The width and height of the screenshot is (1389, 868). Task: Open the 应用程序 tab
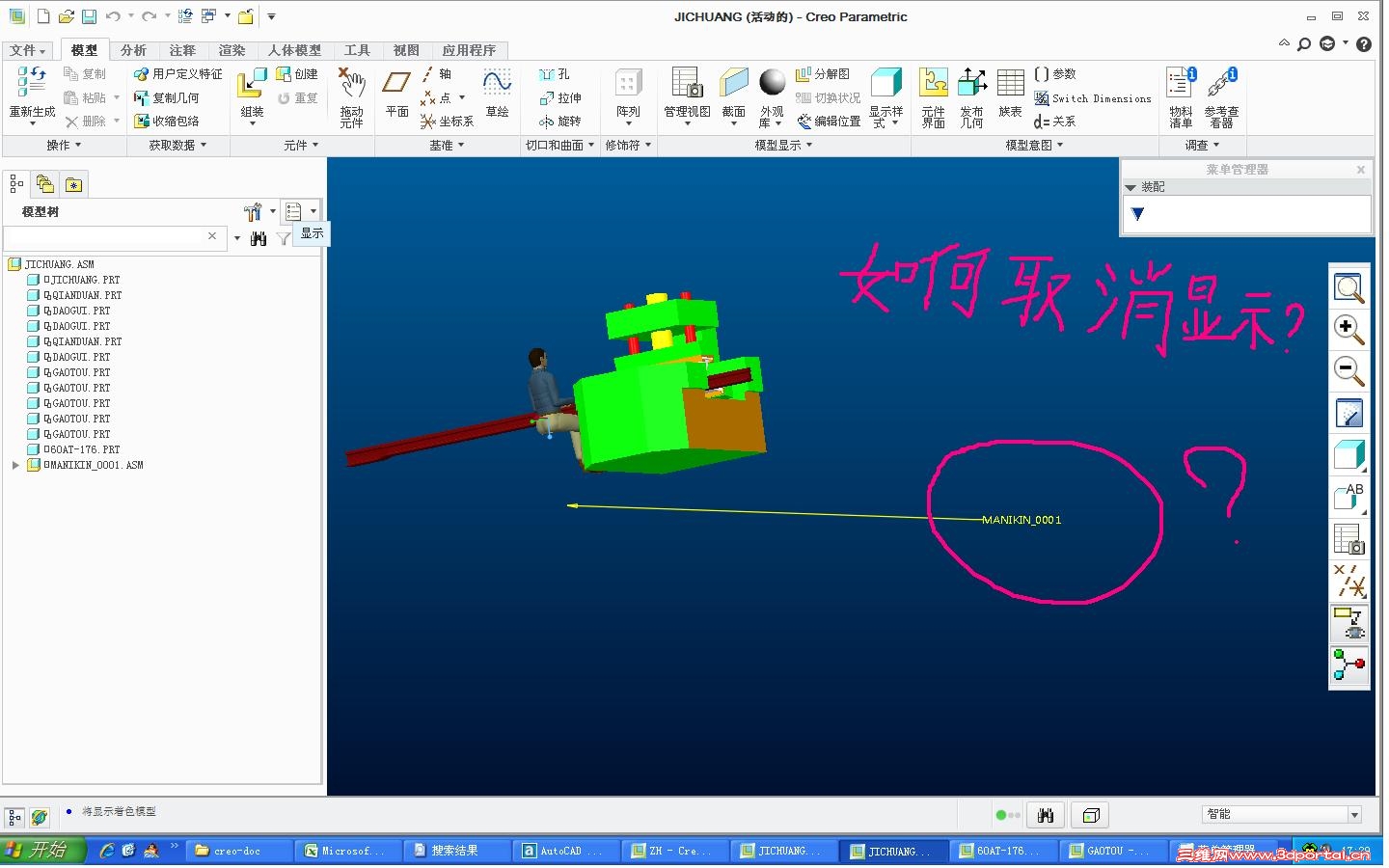[x=469, y=50]
